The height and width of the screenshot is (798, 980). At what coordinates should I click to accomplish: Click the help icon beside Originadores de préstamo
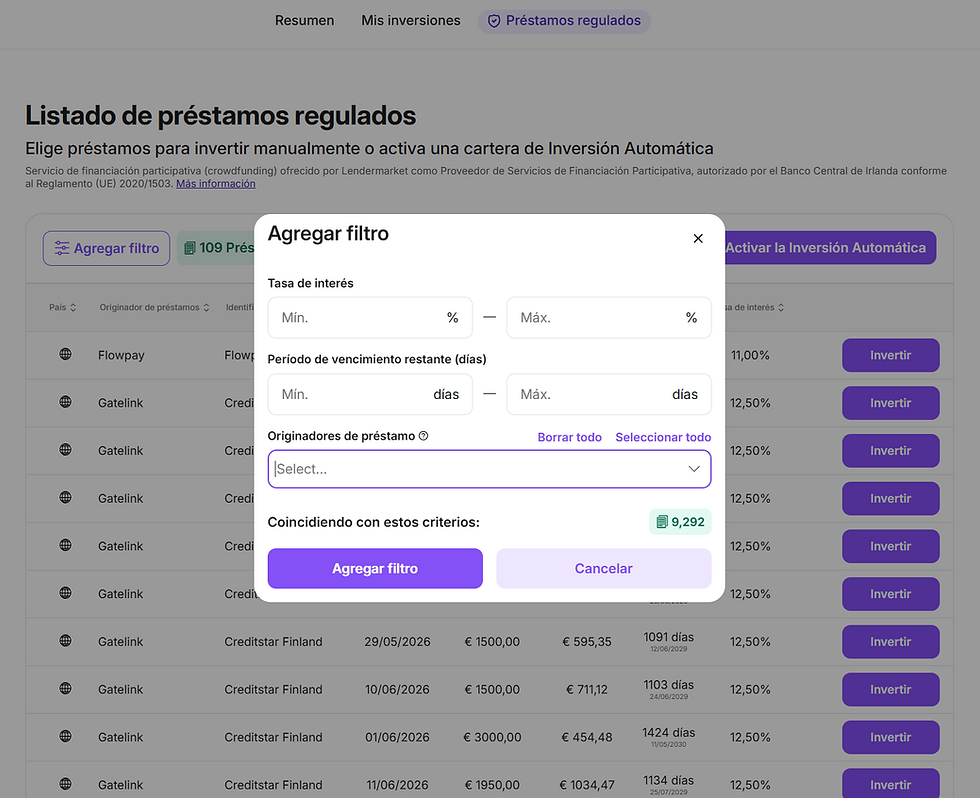click(x=423, y=436)
